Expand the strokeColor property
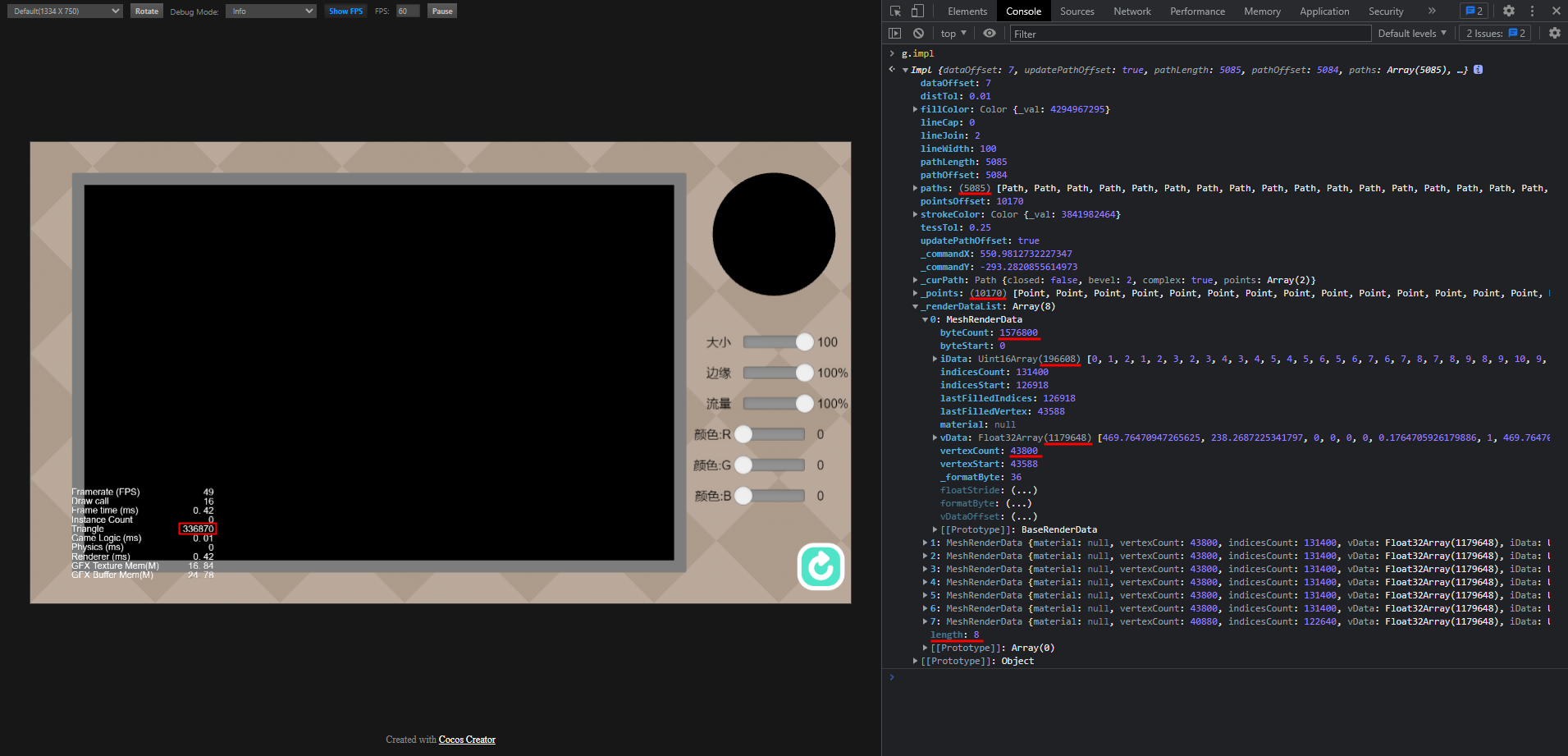1568x756 pixels. pyautogui.click(x=915, y=214)
